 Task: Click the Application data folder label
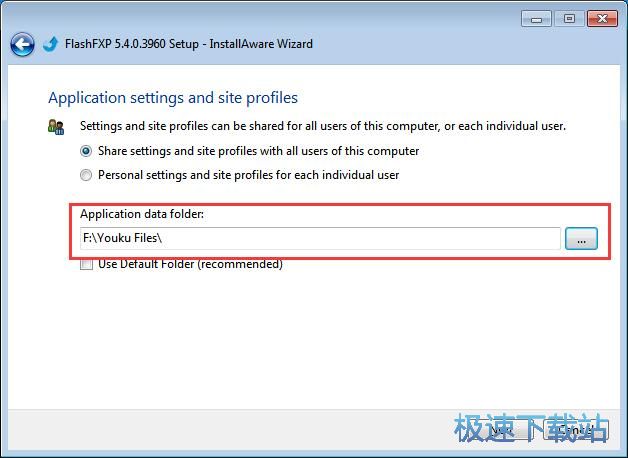click(142, 214)
